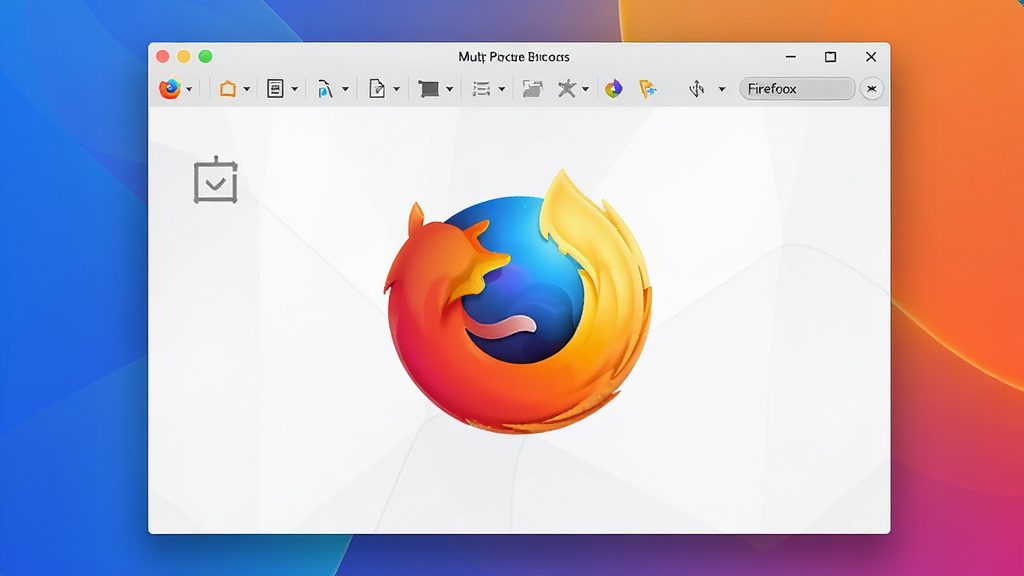Click the anchor-like icon left of search field
The image size is (1024, 576).
[x=697, y=88]
